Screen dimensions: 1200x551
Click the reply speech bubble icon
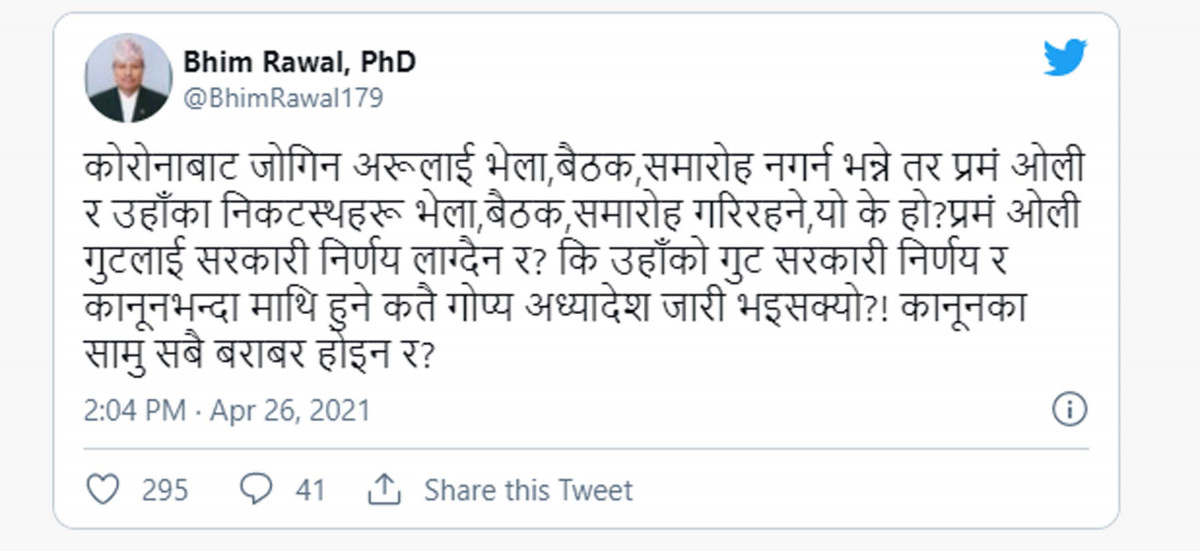(x=255, y=490)
